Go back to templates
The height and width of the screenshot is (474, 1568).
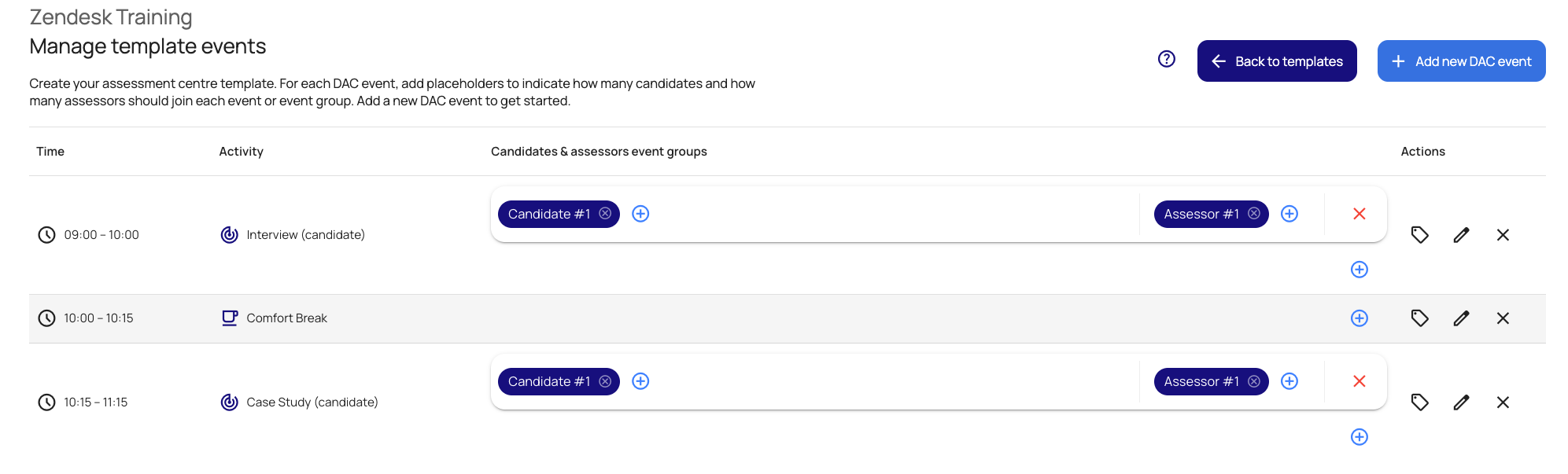(1276, 61)
